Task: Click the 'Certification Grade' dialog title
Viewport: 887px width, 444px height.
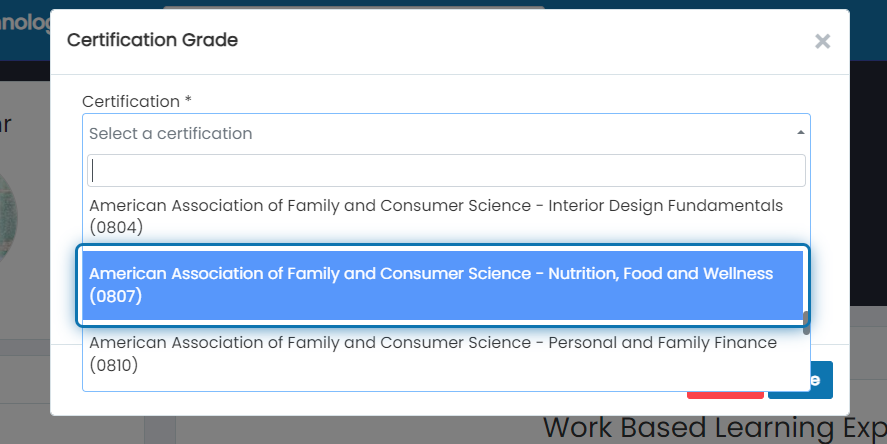Action: 152,40
